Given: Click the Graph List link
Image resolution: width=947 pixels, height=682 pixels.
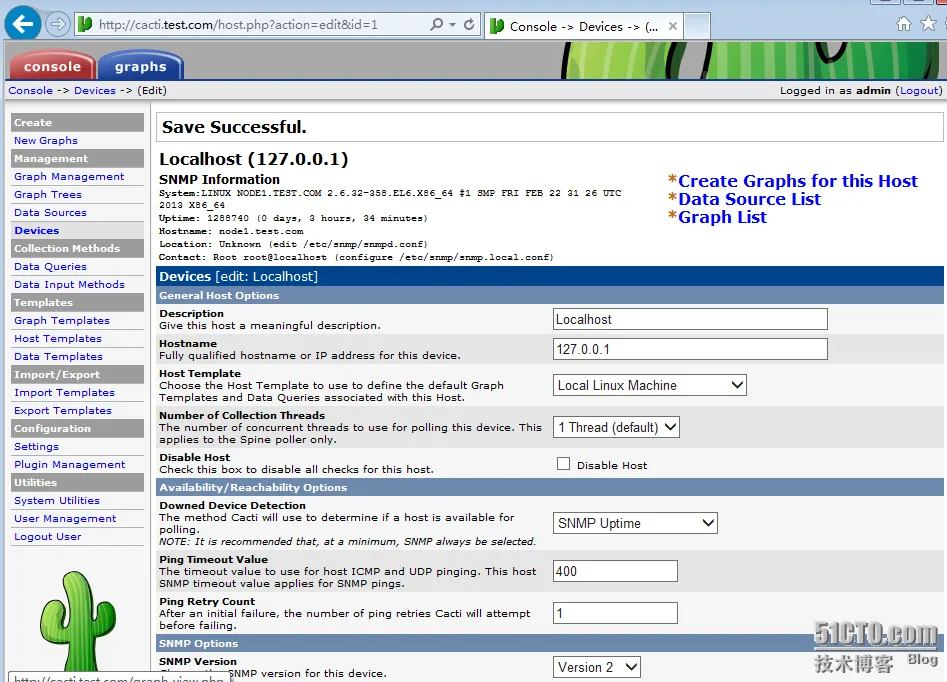Looking at the screenshot, I should 722,217.
